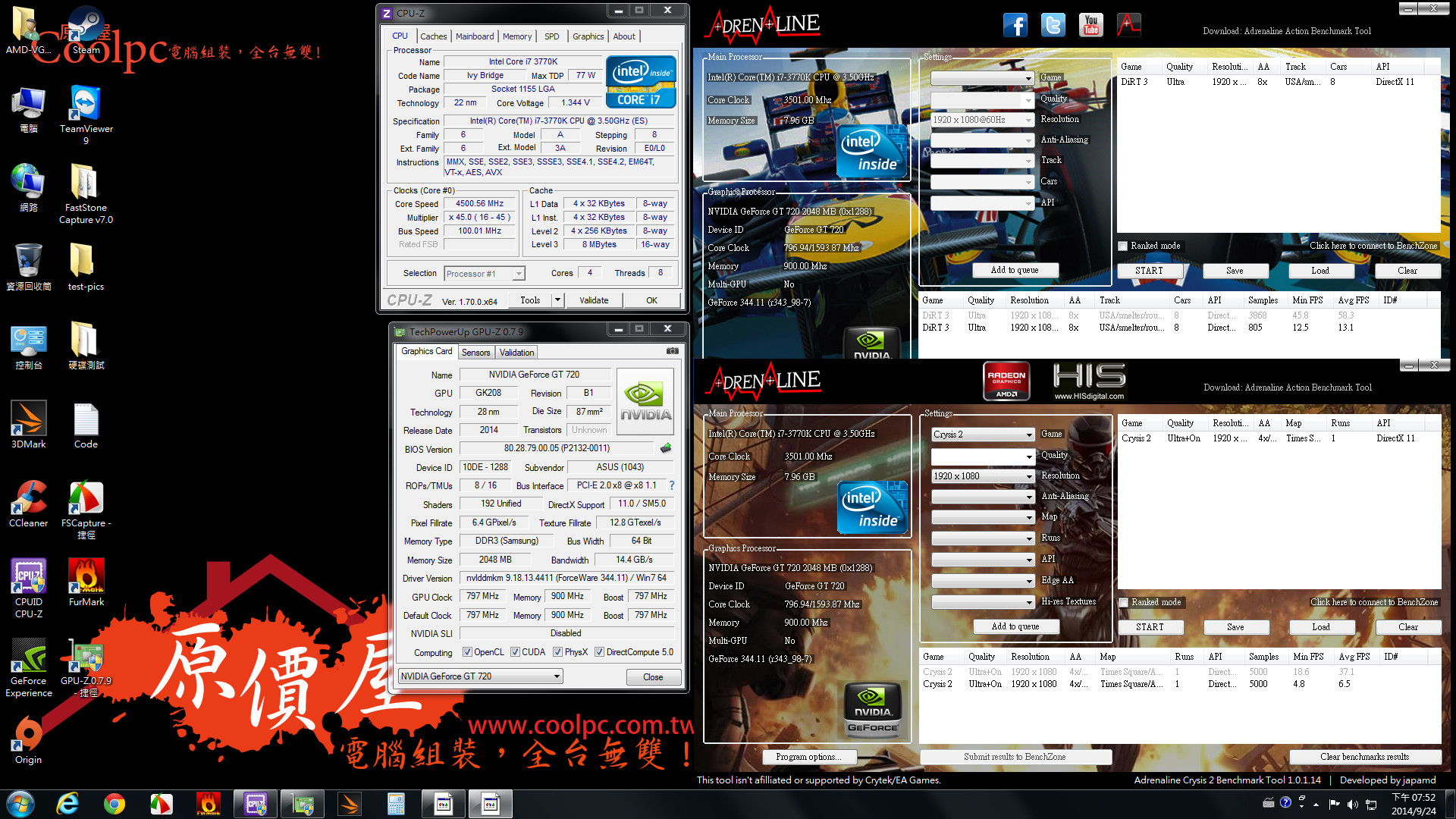Click the GPU-Z screenshot camera icon

click(672, 351)
